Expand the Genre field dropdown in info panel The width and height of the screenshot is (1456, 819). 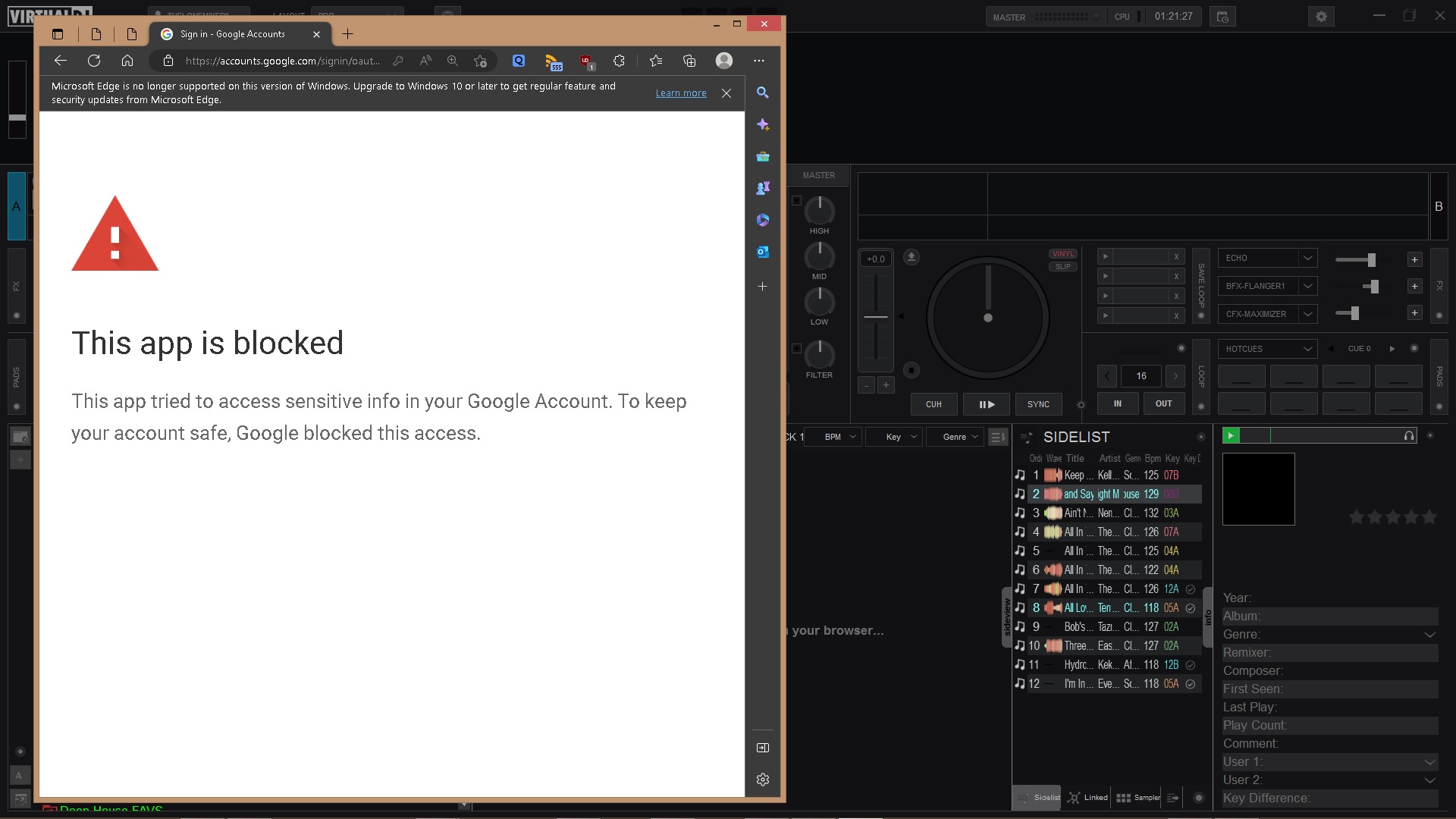point(1429,635)
